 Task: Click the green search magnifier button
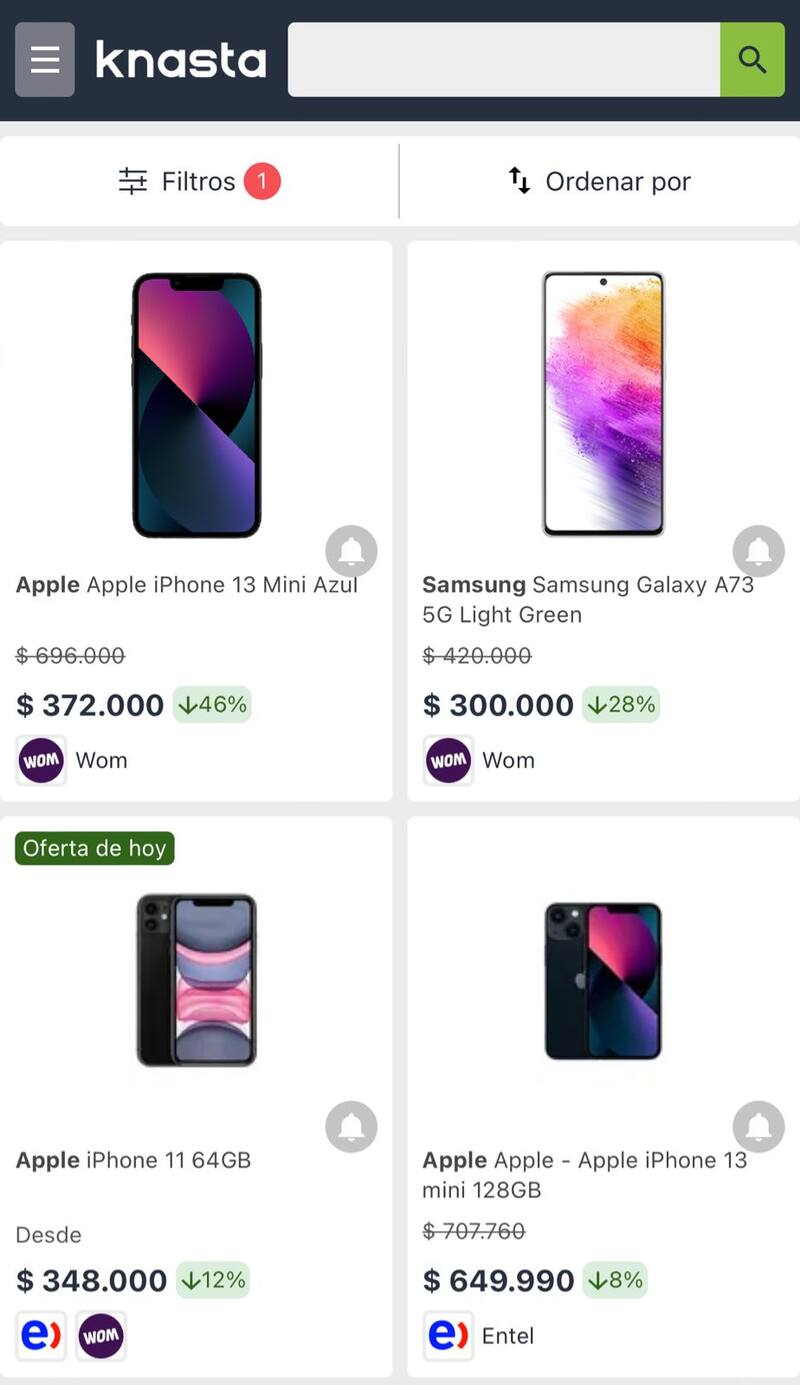(752, 60)
